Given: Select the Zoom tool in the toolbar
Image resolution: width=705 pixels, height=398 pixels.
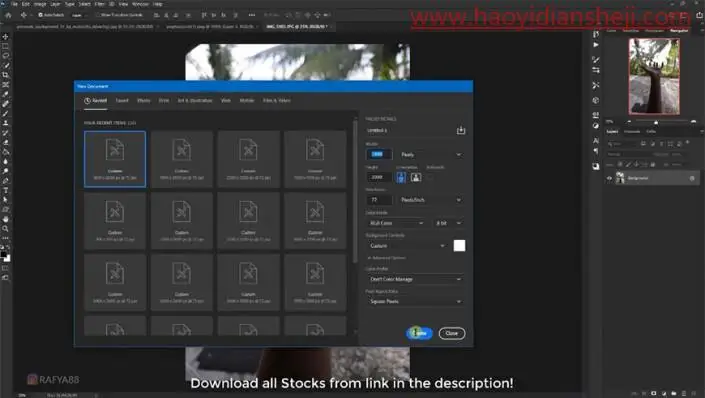Looking at the screenshot, I should [x=5, y=228].
